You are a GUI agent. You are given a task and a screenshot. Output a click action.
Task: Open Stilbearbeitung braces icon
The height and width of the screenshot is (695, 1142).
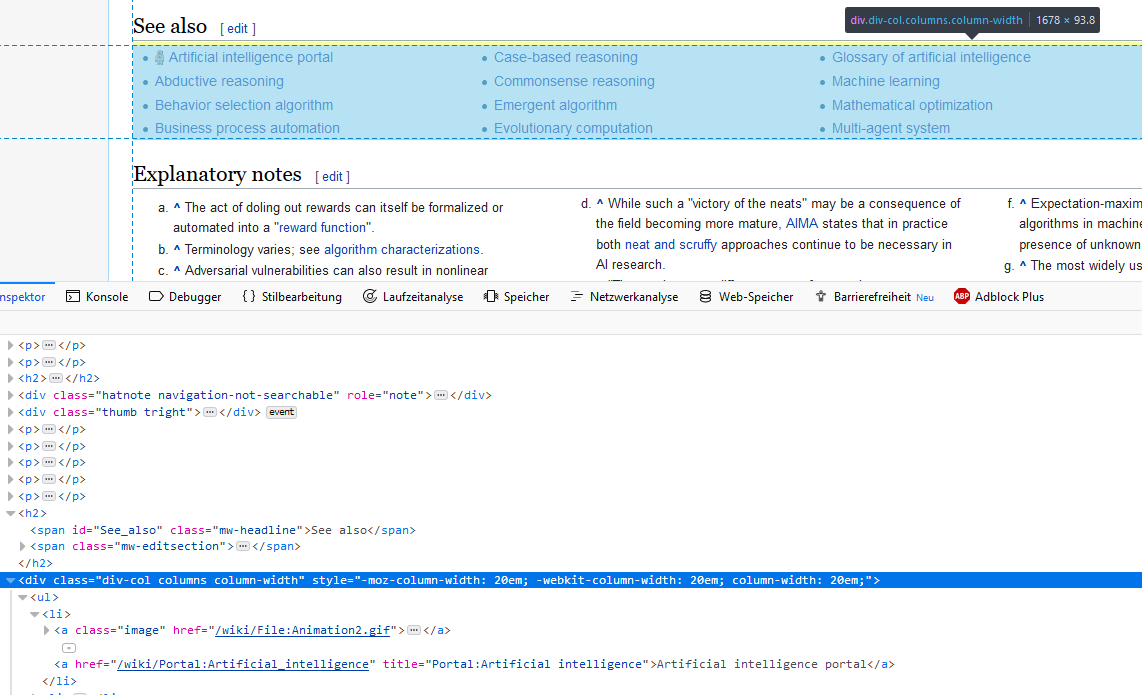249,297
